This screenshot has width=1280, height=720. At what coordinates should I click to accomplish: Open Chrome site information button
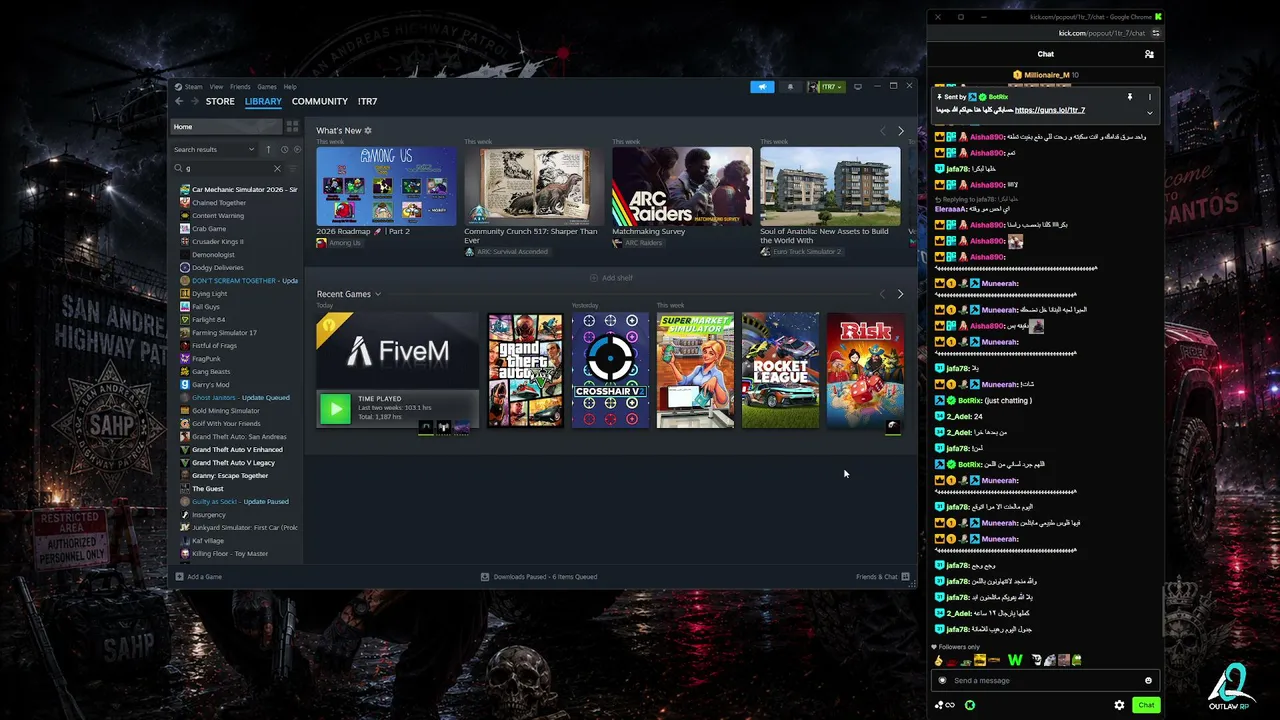click(x=1156, y=33)
